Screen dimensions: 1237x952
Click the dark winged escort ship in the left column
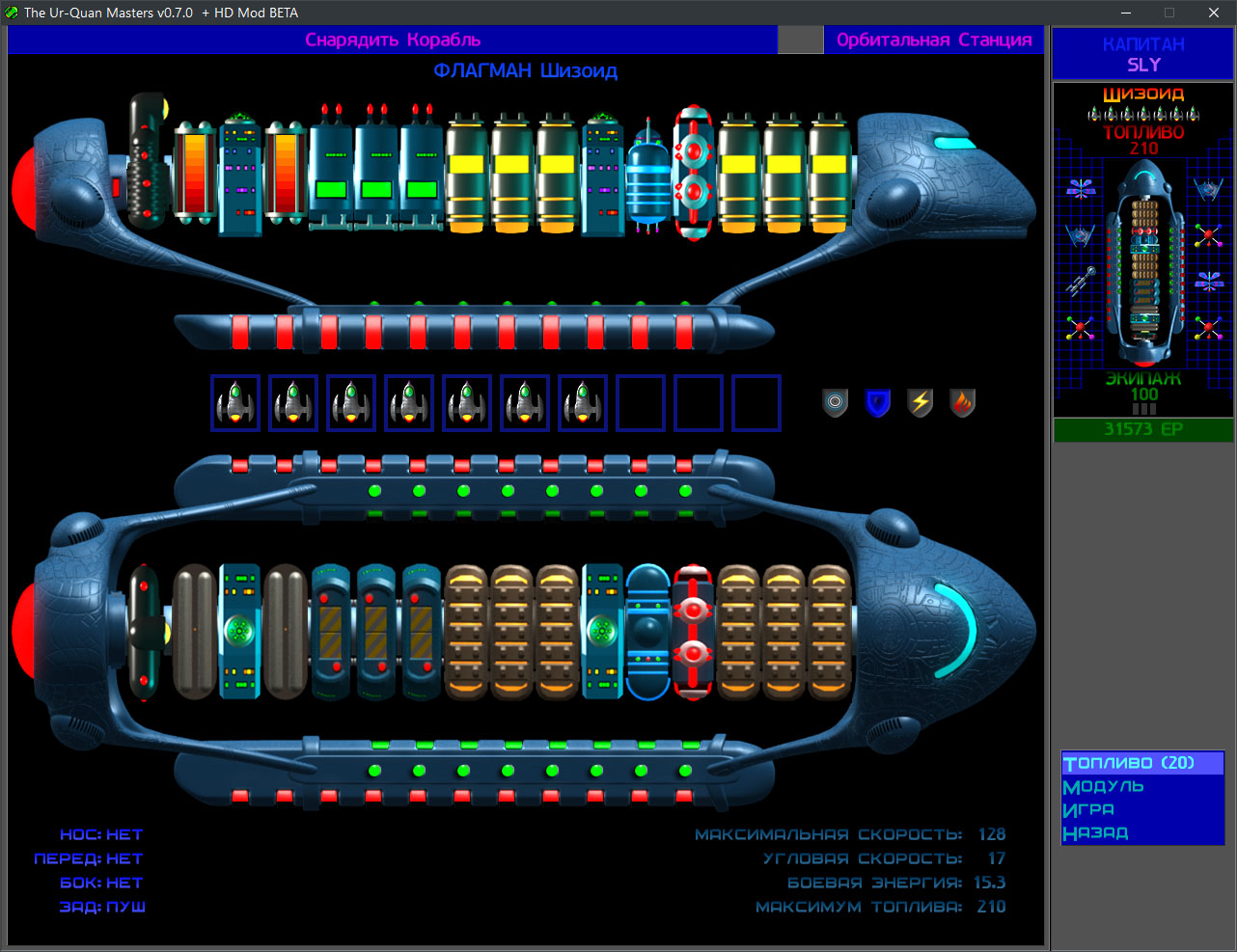pos(1081,234)
